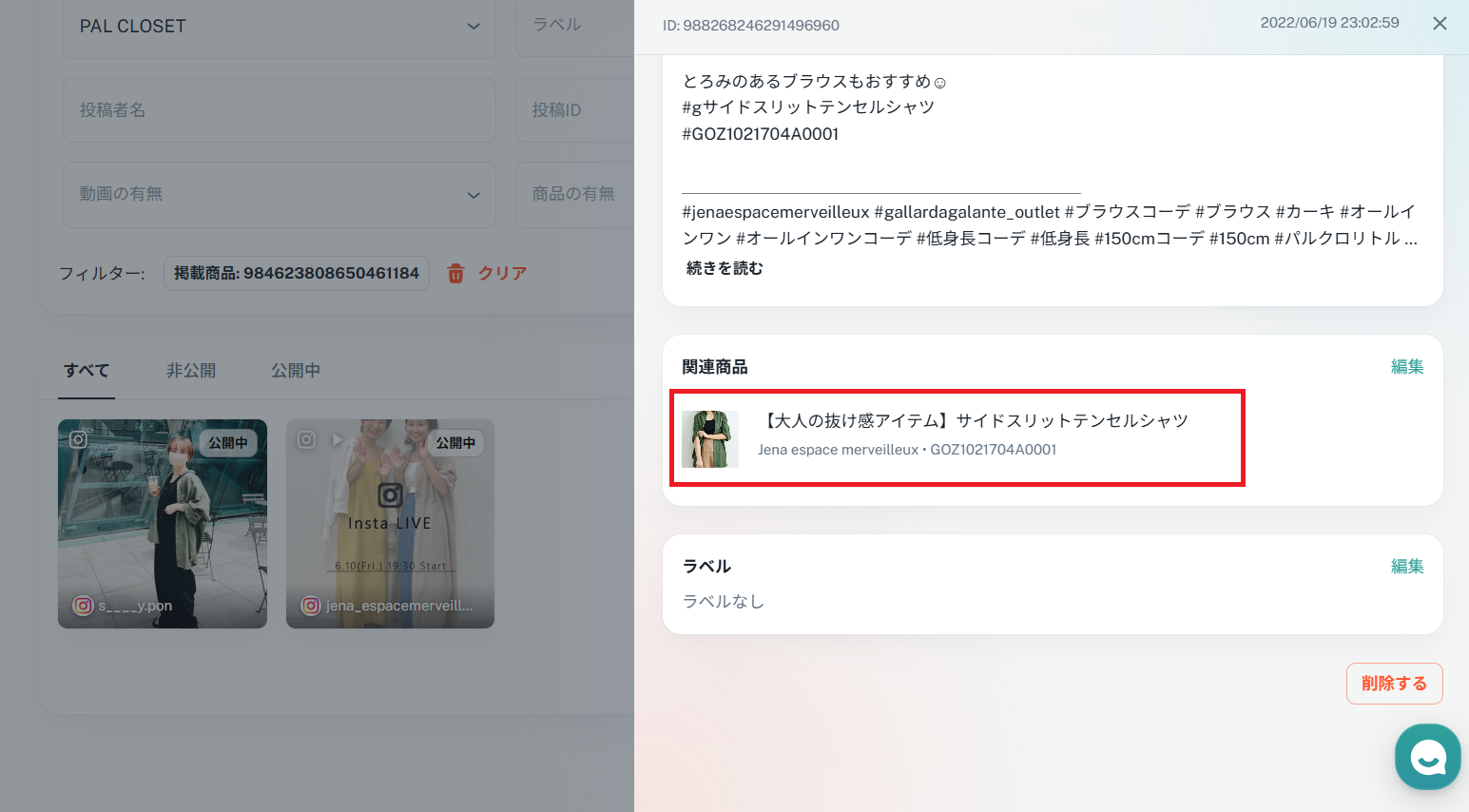1469x812 pixels.
Task: Click Instagram badge atop s____y.pon thumbnail
Action: 78,439
